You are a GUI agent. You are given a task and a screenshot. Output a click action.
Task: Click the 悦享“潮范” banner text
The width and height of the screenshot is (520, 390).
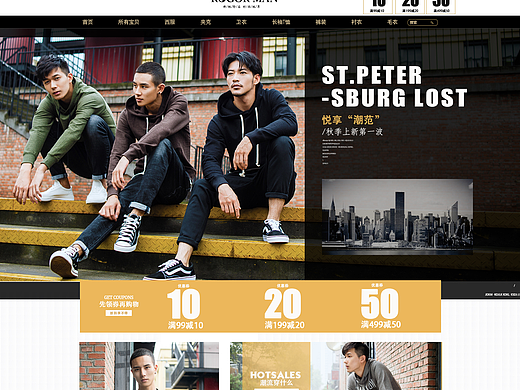351,120
